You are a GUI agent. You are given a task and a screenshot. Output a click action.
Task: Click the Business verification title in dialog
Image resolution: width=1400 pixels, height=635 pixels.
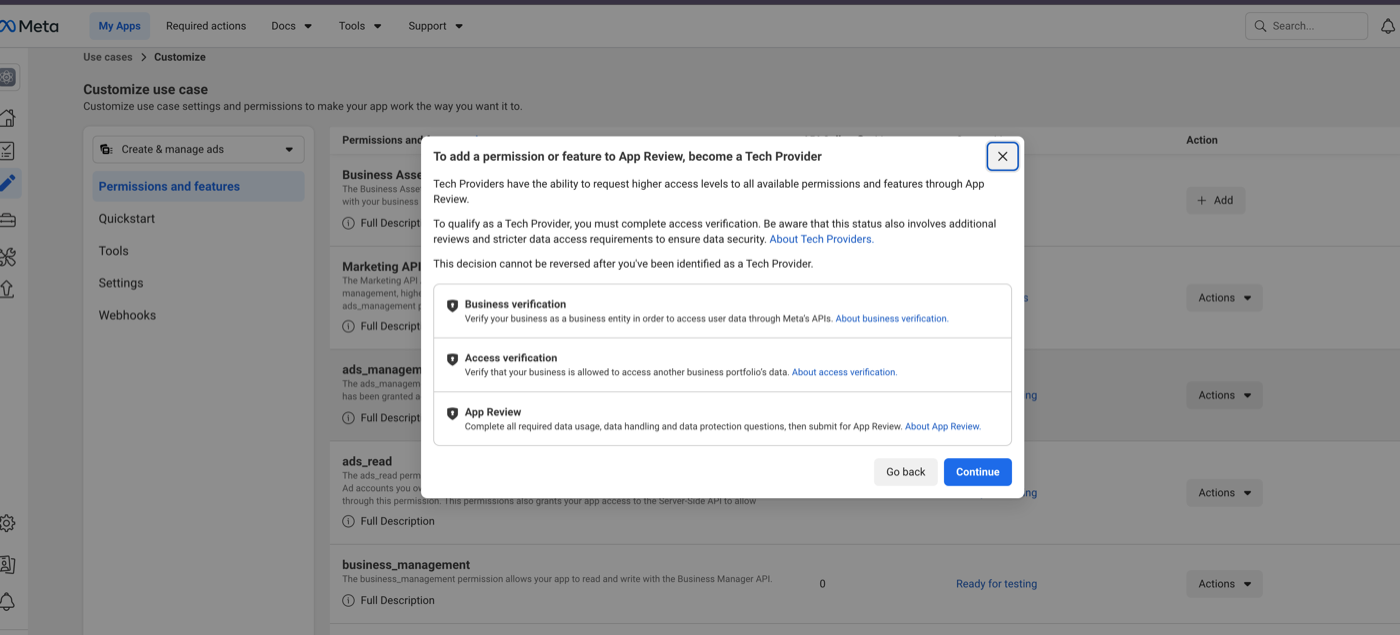pyautogui.click(x=515, y=304)
